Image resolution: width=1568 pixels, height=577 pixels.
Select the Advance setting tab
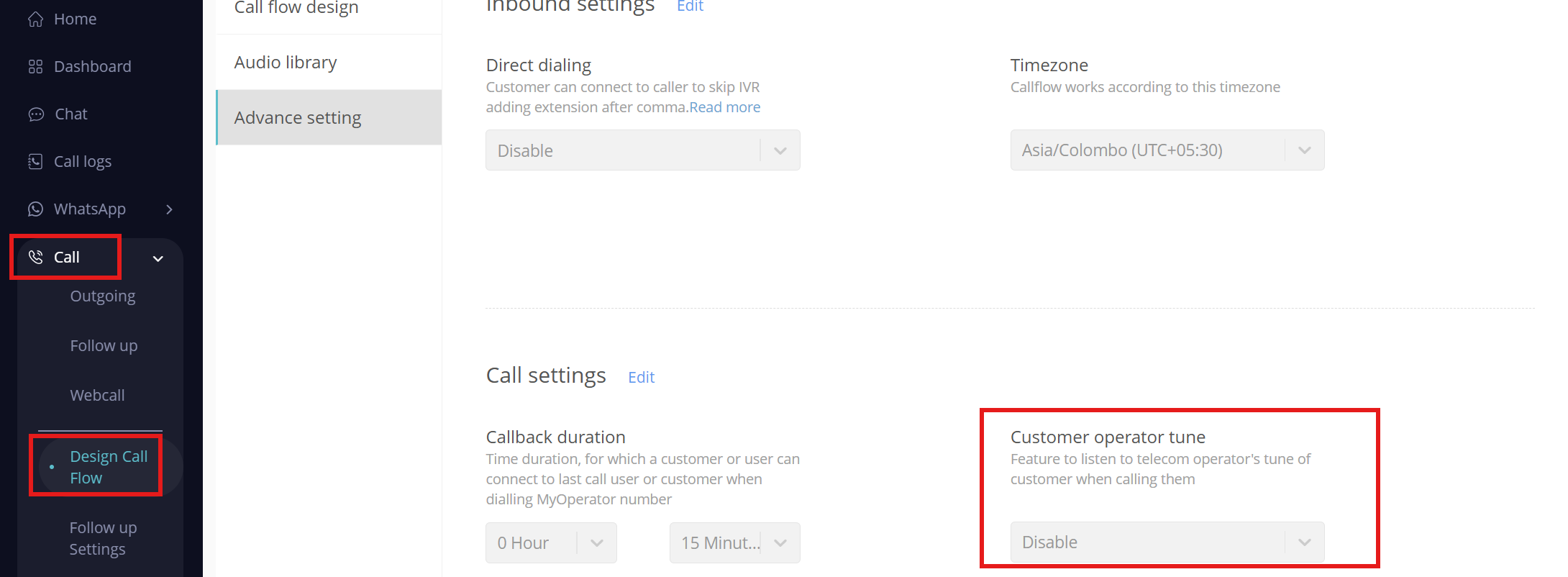pyautogui.click(x=298, y=117)
